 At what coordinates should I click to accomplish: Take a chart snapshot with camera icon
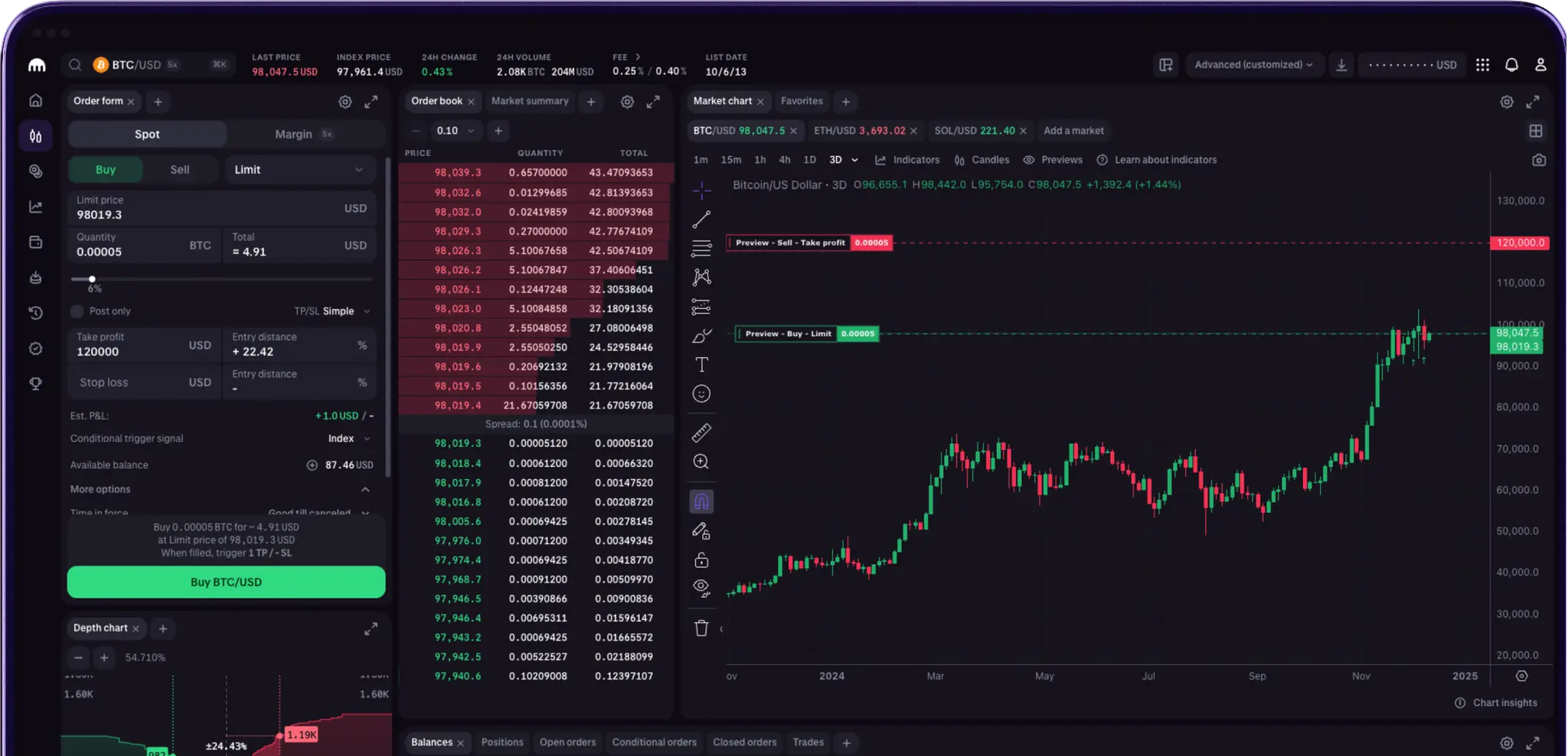click(x=1539, y=160)
